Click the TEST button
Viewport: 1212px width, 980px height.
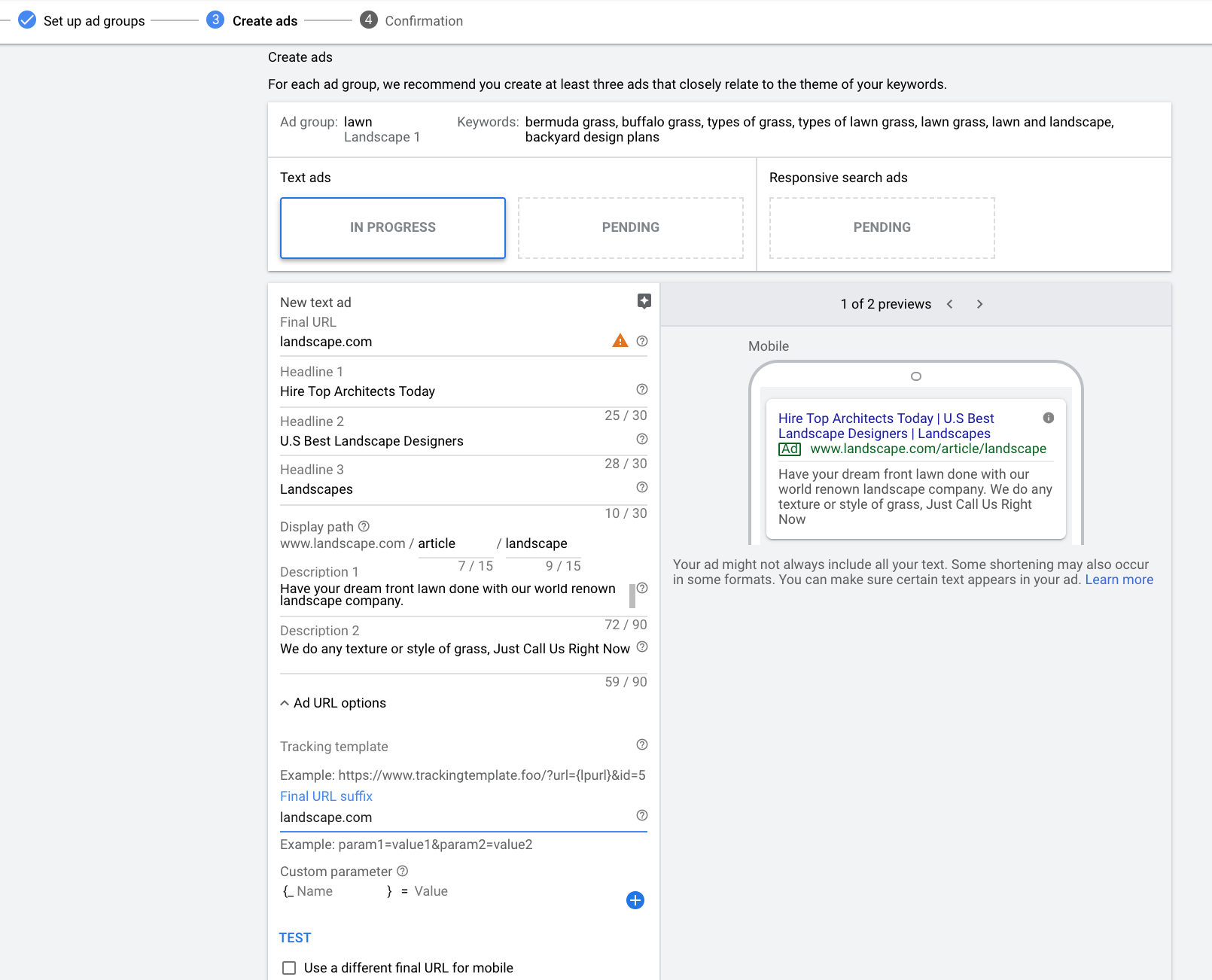(x=295, y=938)
